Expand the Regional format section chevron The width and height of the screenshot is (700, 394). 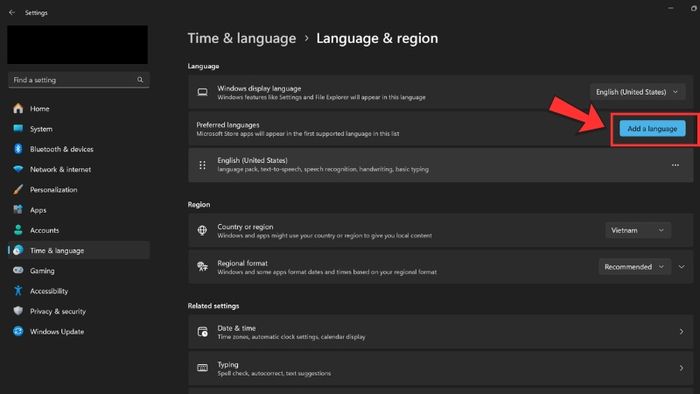[681, 267]
